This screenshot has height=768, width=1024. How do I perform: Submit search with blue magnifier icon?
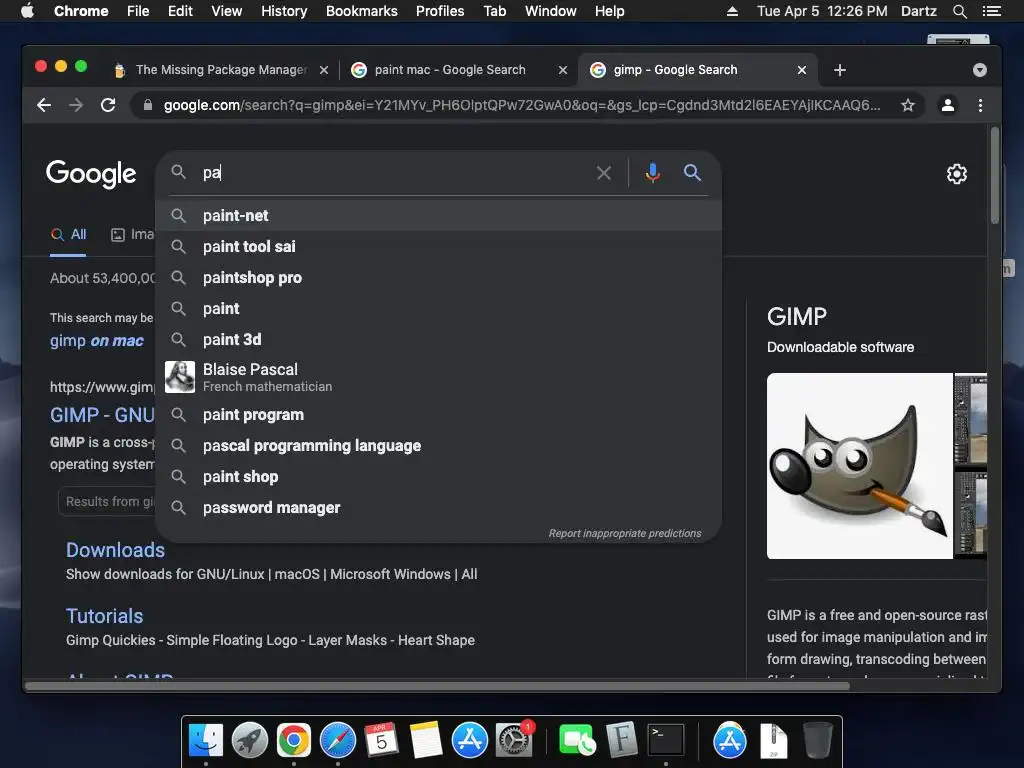click(692, 172)
